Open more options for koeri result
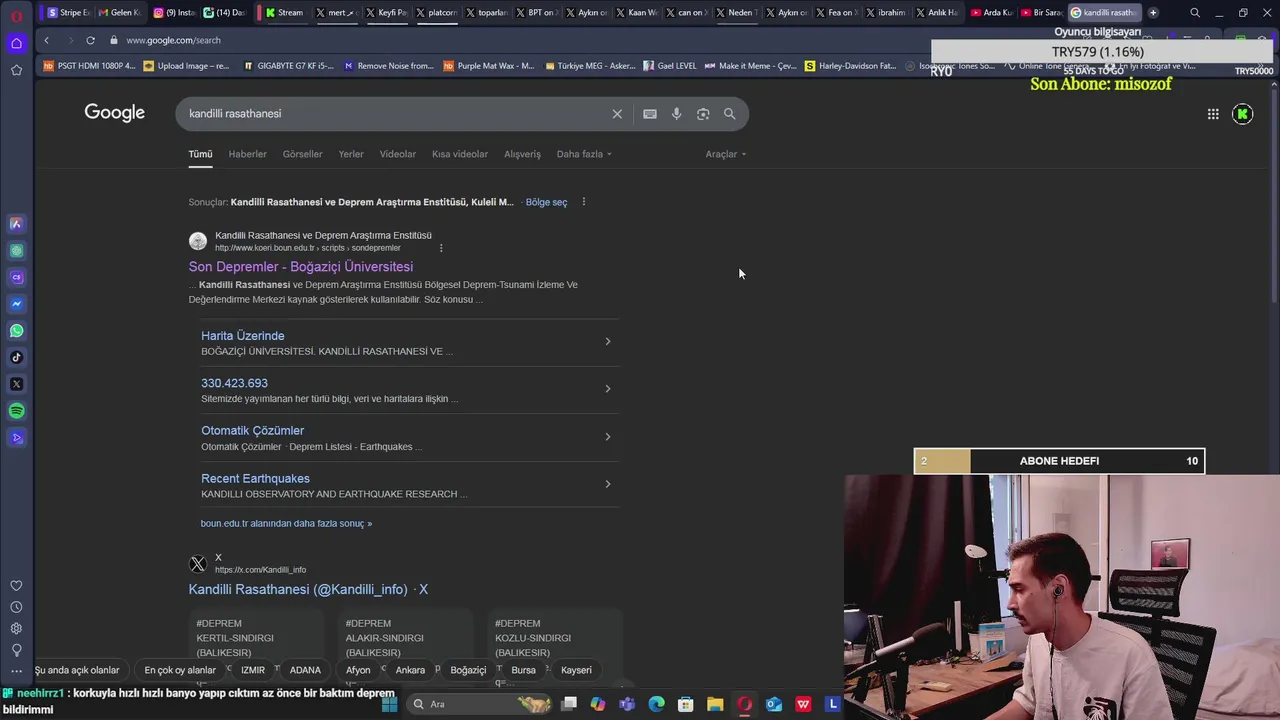 [x=441, y=248]
